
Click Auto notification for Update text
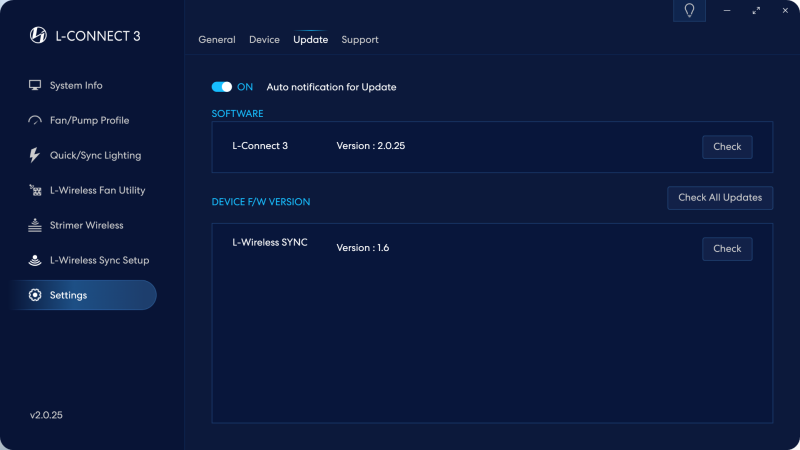(331, 87)
